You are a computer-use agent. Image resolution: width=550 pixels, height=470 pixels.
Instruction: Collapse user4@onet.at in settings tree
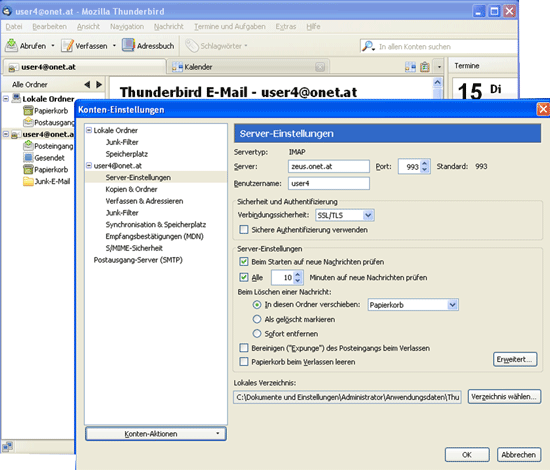[89, 166]
